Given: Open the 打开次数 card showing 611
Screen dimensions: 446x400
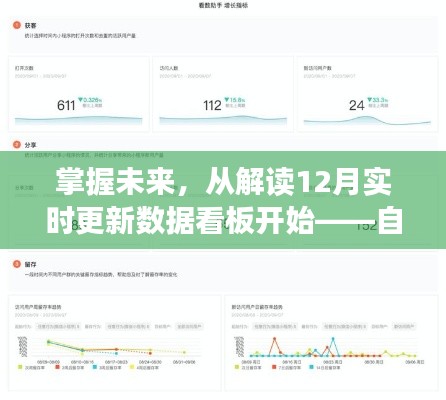Looking at the screenshot, I should (78, 94).
